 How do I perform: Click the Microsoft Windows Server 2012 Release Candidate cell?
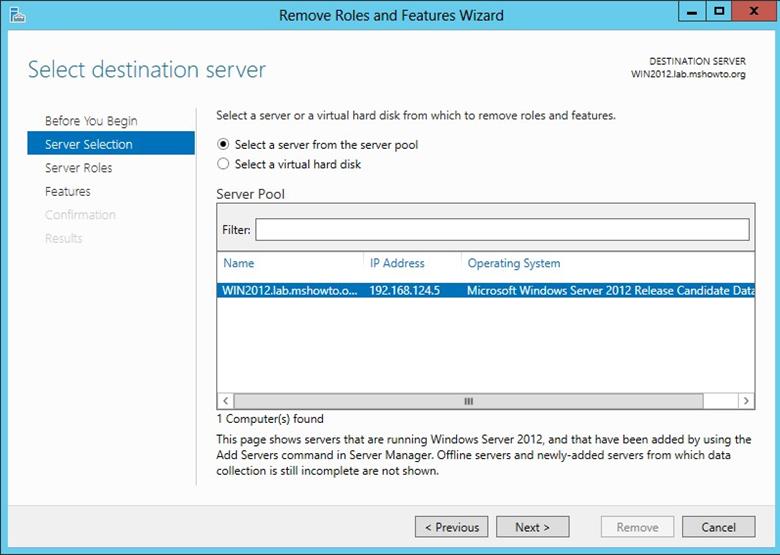tap(610, 290)
